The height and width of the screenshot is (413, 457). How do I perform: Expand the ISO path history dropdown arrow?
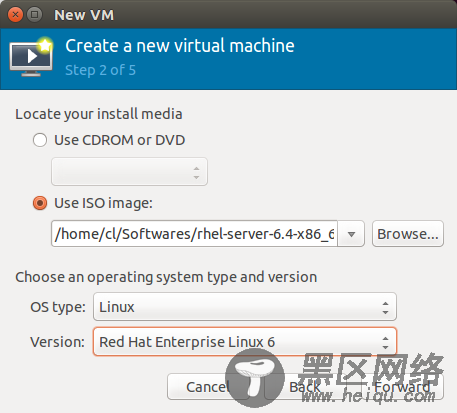[x=351, y=234]
